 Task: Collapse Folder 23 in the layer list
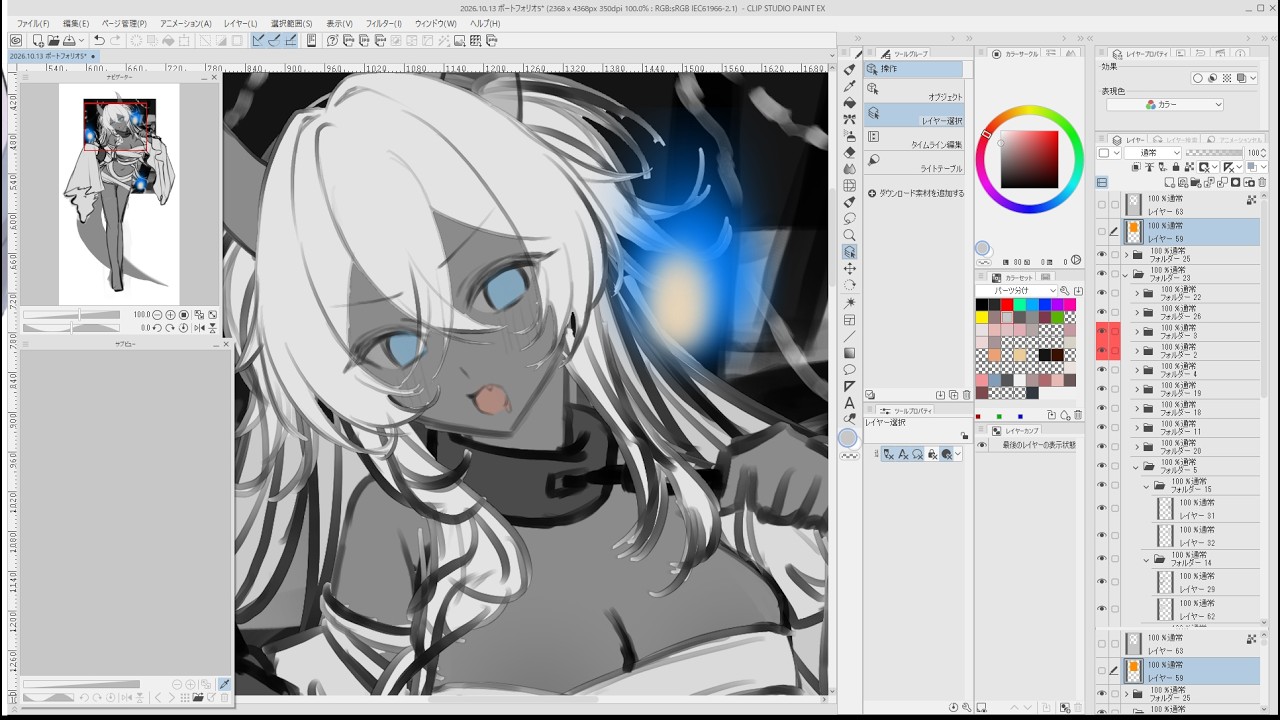click(x=1126, y=274)
